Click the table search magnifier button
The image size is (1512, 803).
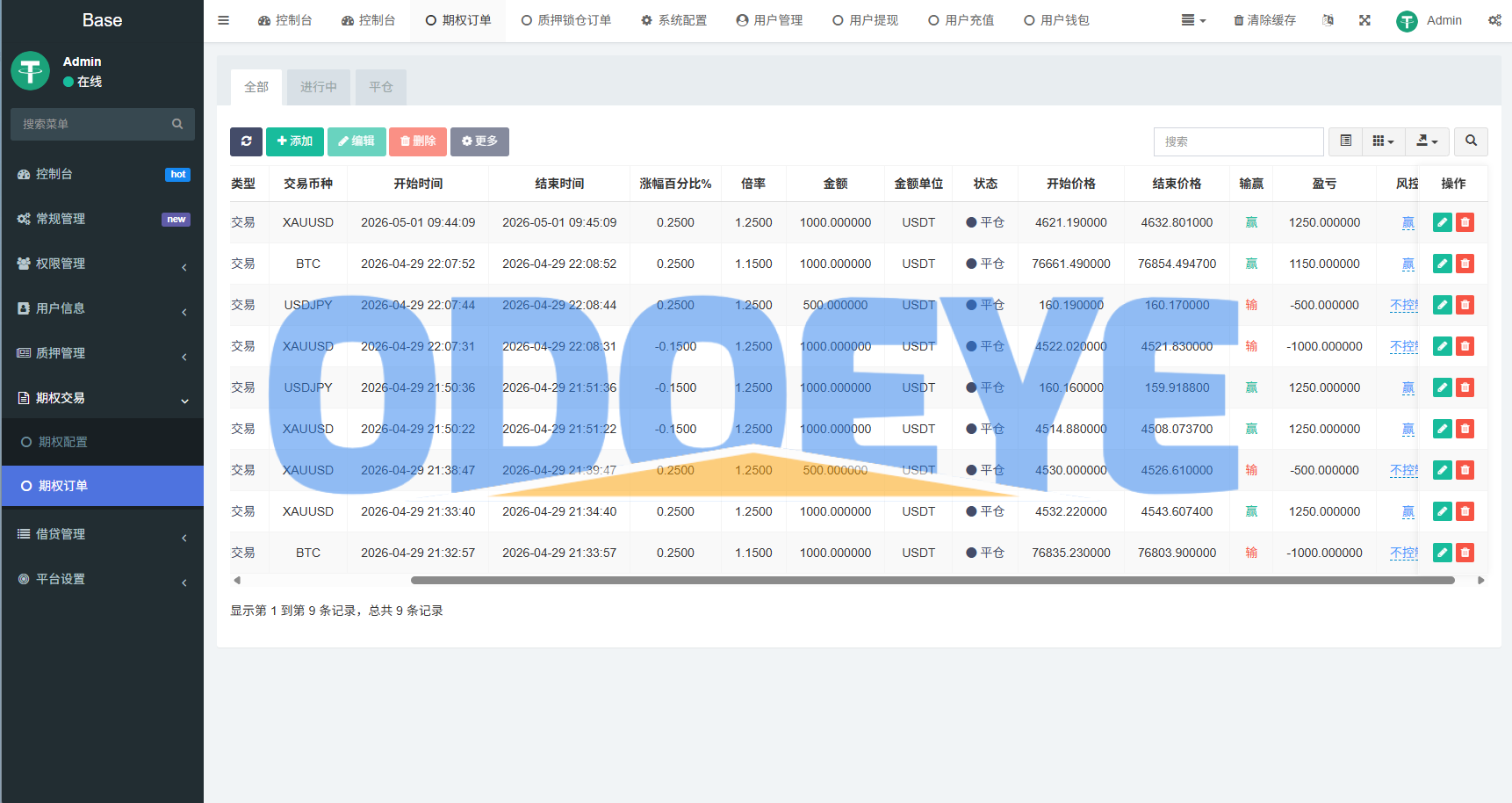[1471, 141]
